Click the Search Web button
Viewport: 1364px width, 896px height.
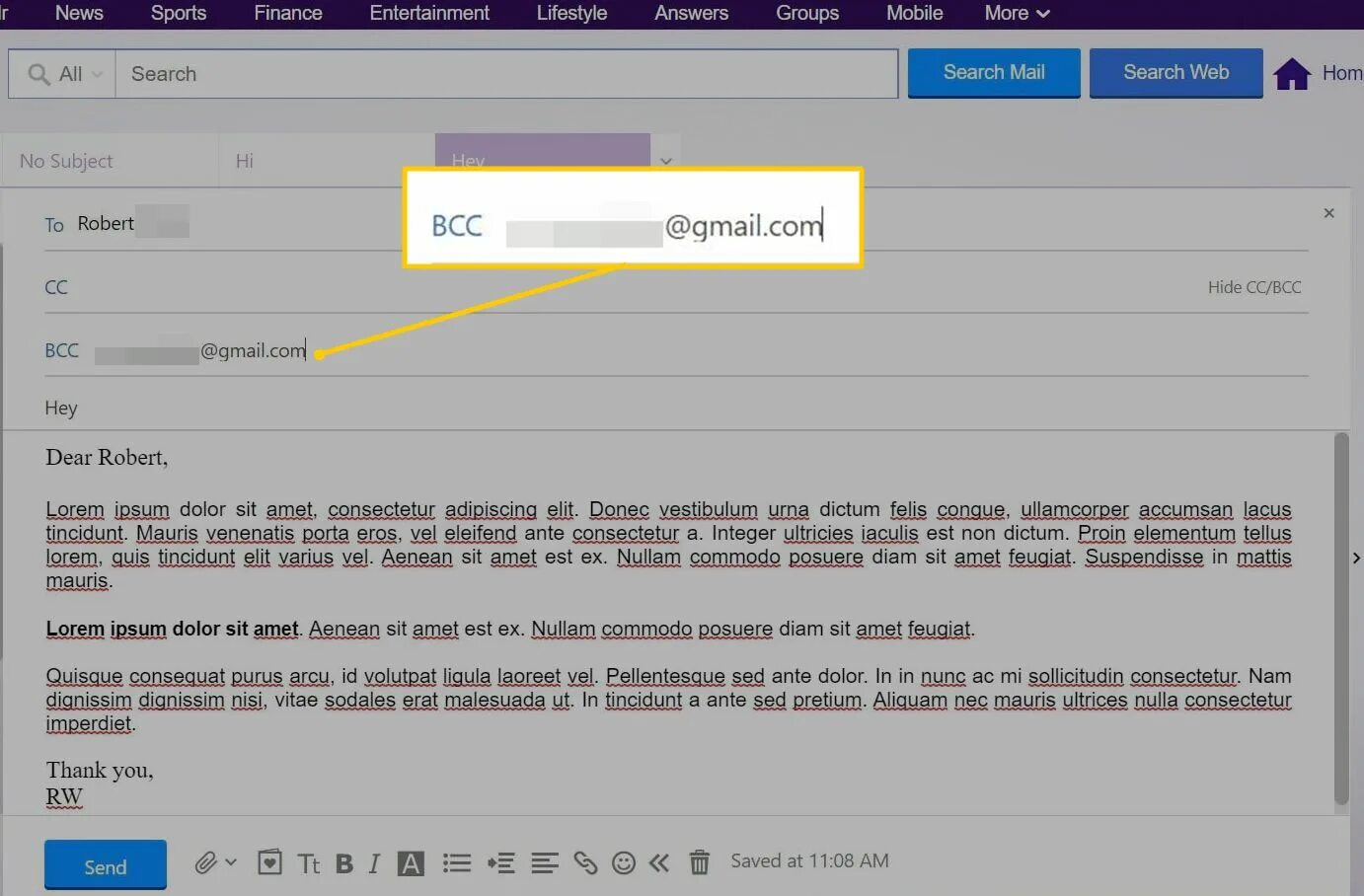click(1175, 72)
